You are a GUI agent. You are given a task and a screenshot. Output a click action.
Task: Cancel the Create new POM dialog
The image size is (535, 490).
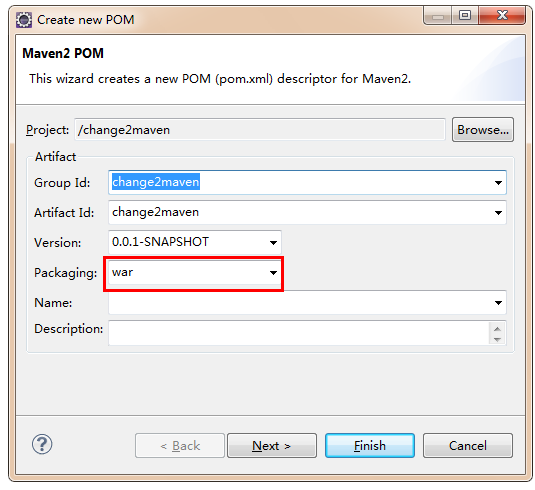(x=468, y=446)
